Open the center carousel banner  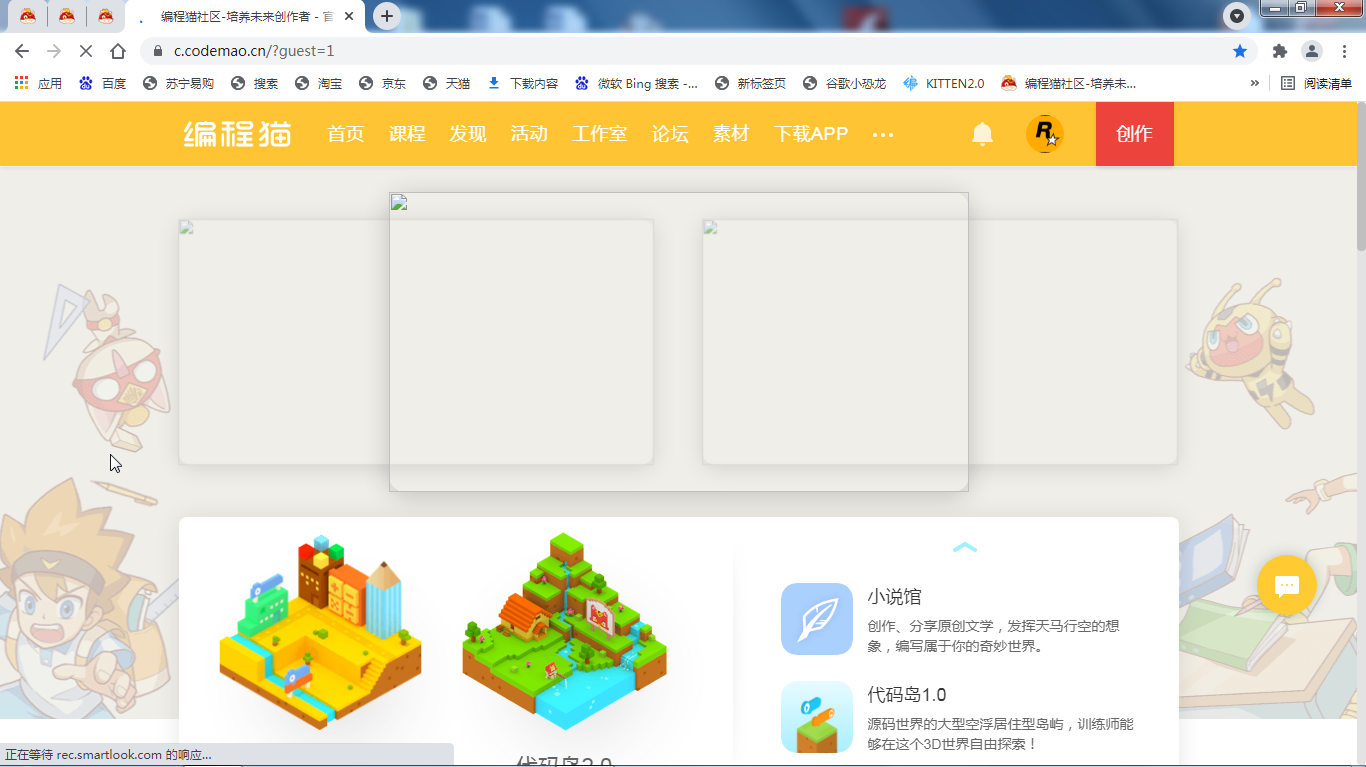click(679, 342)
